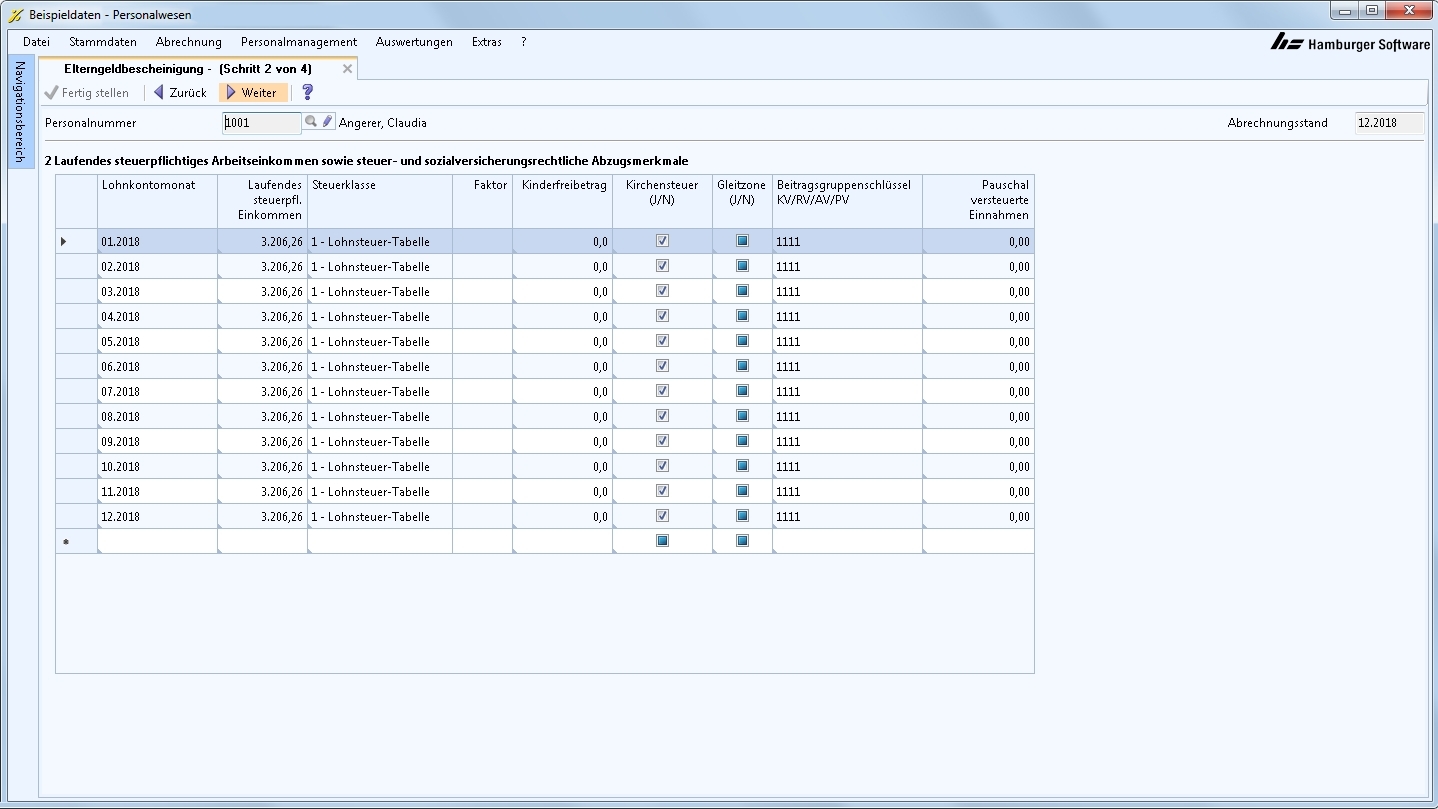Open help with the question mark icon
This screenshot has height=809, width=1438.
[307, 92]
